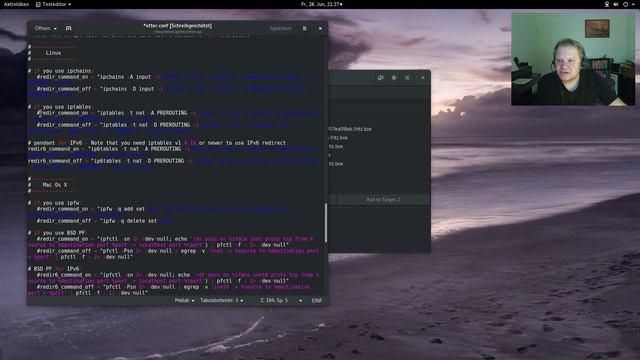
Task: Click the #redir_command_off 'ipfw -q delete set' line
Action: pyautogui.click(x=105, y=221)
